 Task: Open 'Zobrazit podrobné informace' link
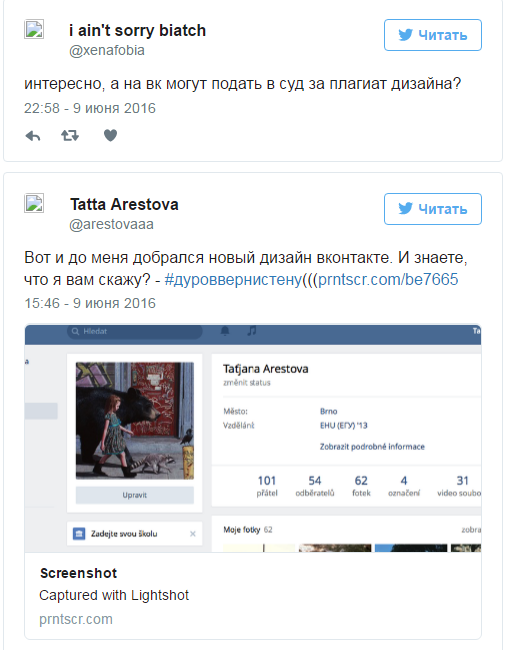click(x=372, y=447)
